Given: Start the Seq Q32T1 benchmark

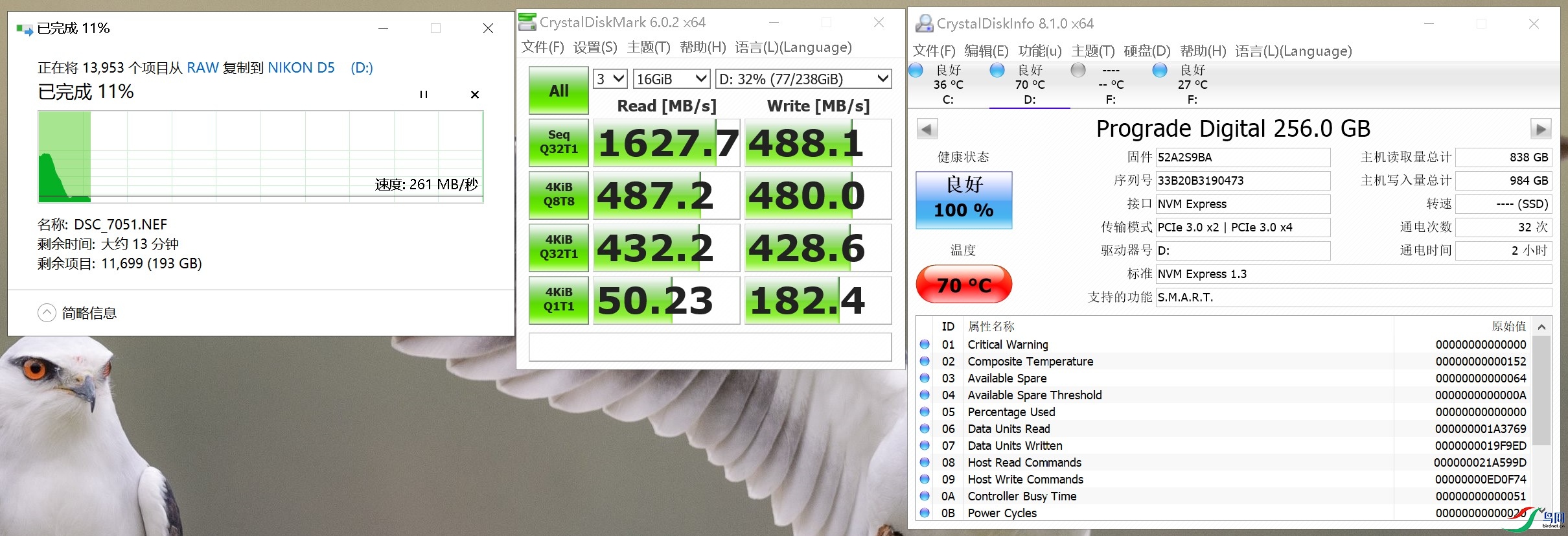Looking at the screenshot, I should (x=559, y=143).
